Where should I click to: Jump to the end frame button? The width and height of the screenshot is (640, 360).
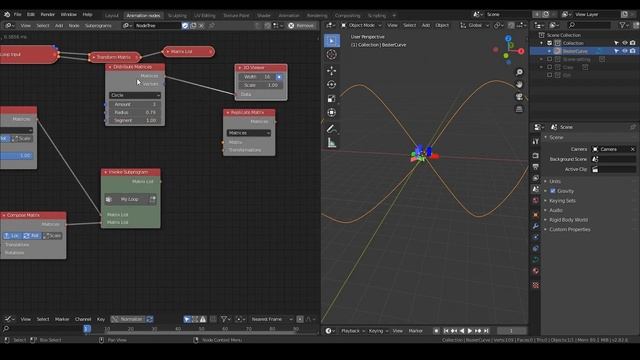pyautogui.click(x=486, y=331)
